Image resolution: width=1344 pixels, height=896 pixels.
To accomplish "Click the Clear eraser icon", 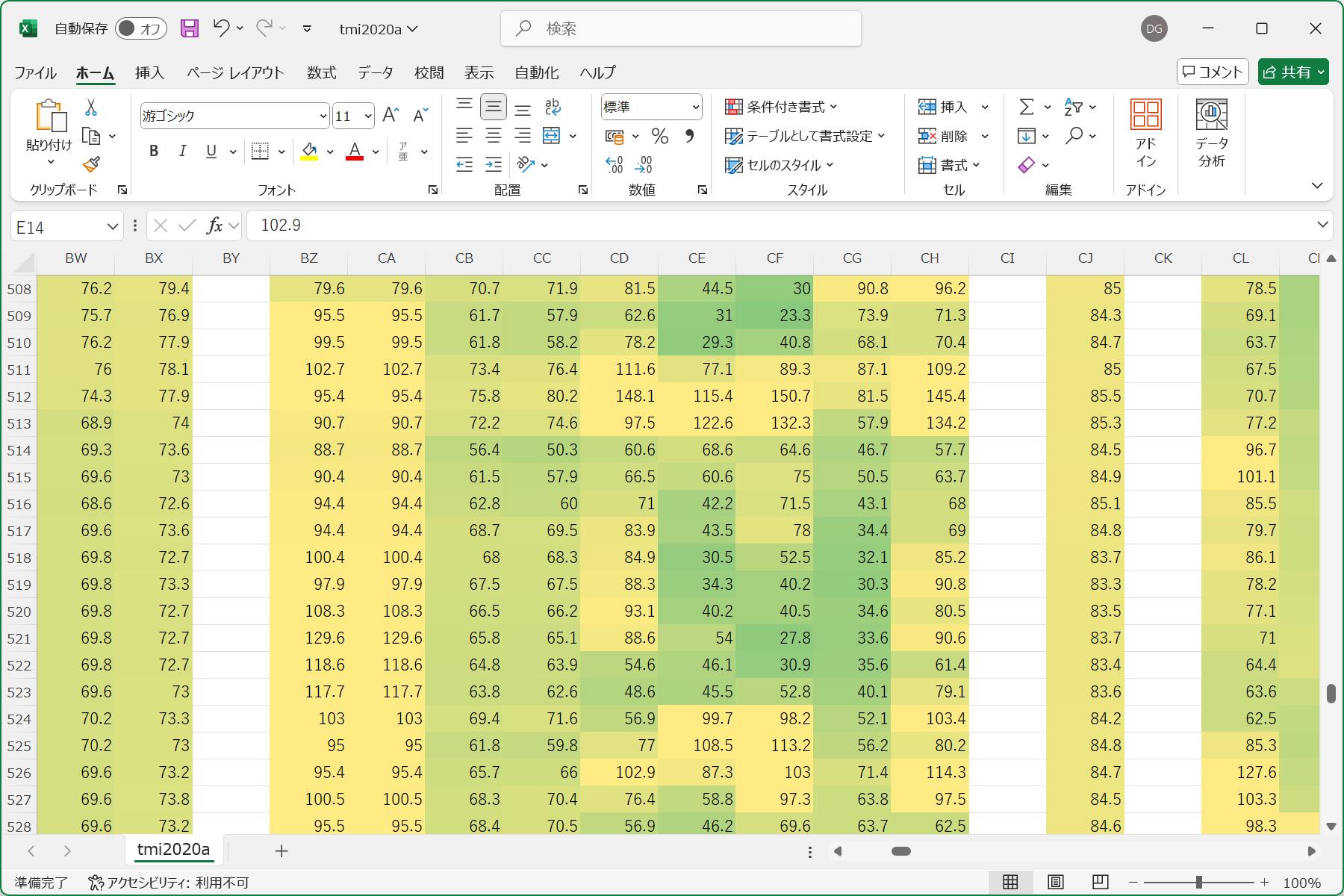I will coord(1027,164).
